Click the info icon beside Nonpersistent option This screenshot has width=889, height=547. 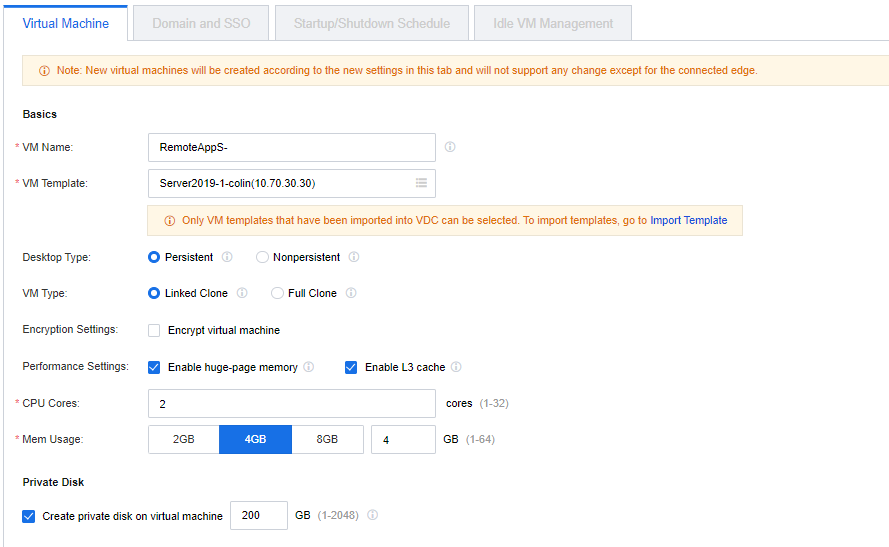(x=354, y=257)
